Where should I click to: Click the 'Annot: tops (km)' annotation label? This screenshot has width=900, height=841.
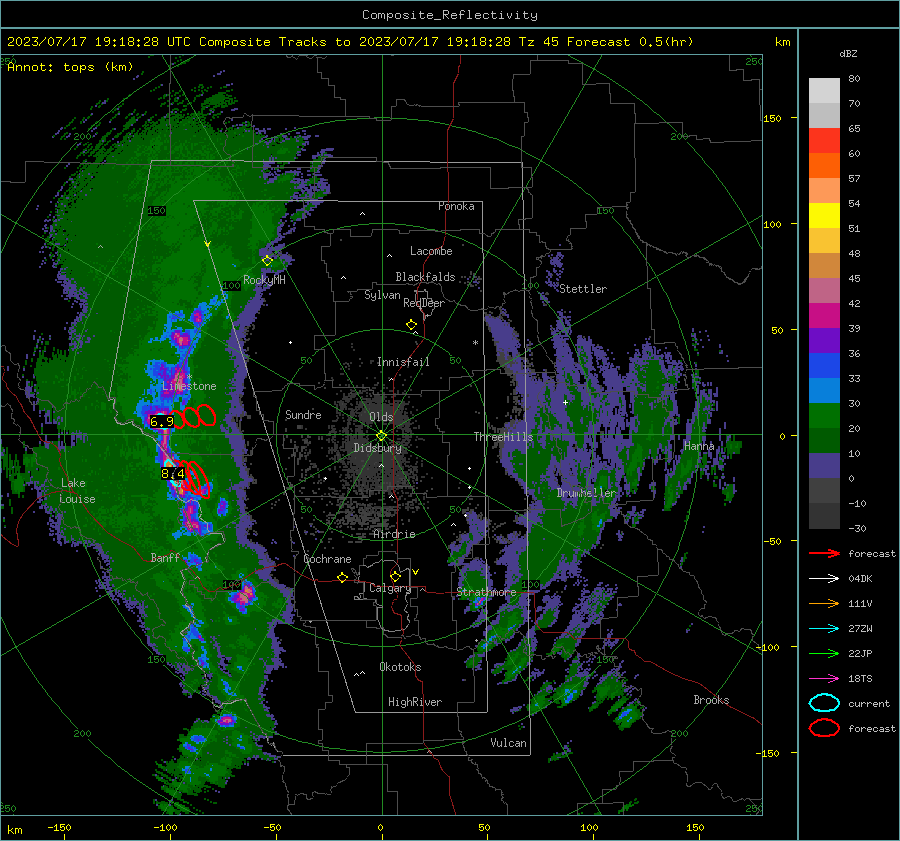pos(70,67)
